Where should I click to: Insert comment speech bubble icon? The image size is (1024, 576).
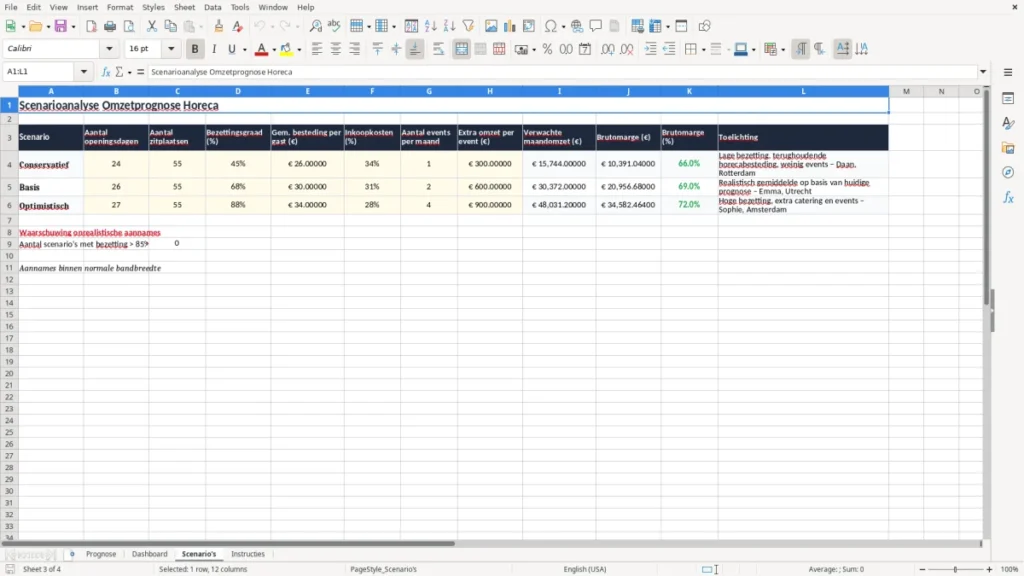[x=596, y=26]
